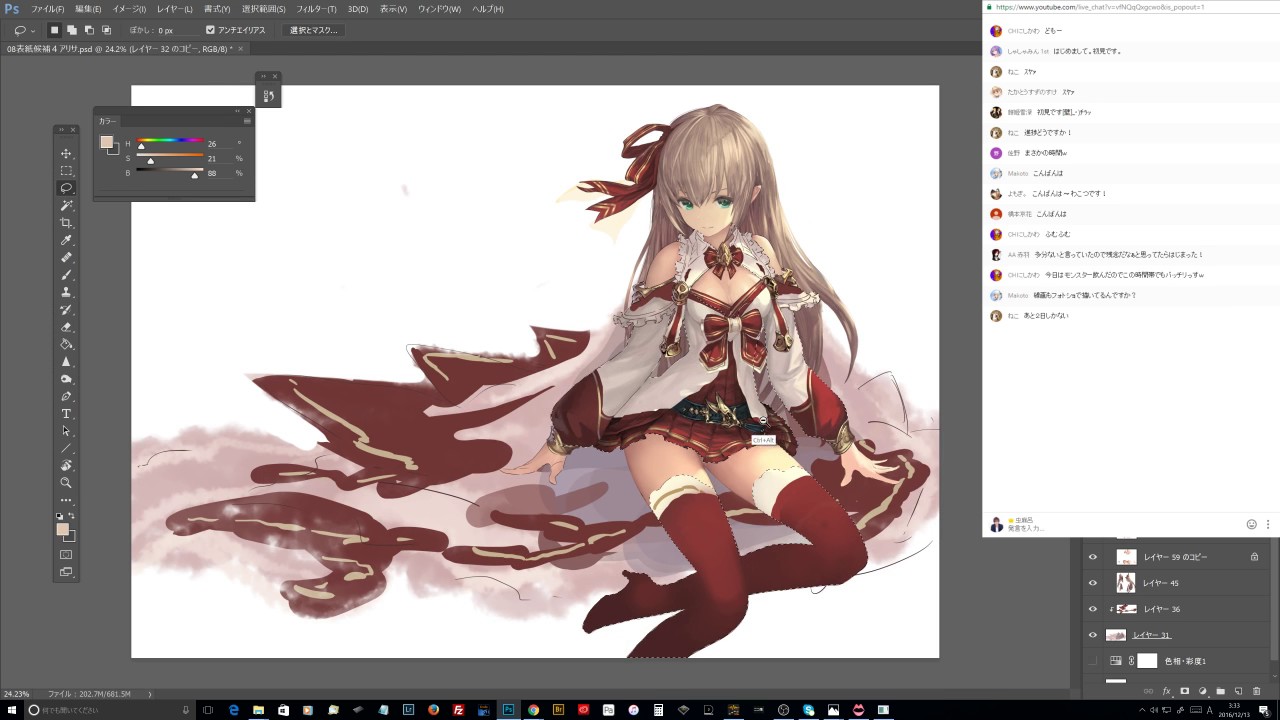Viewport: 1280px width, 720px height.
Task: Delete the selected layer
Action: (1256, 691)
